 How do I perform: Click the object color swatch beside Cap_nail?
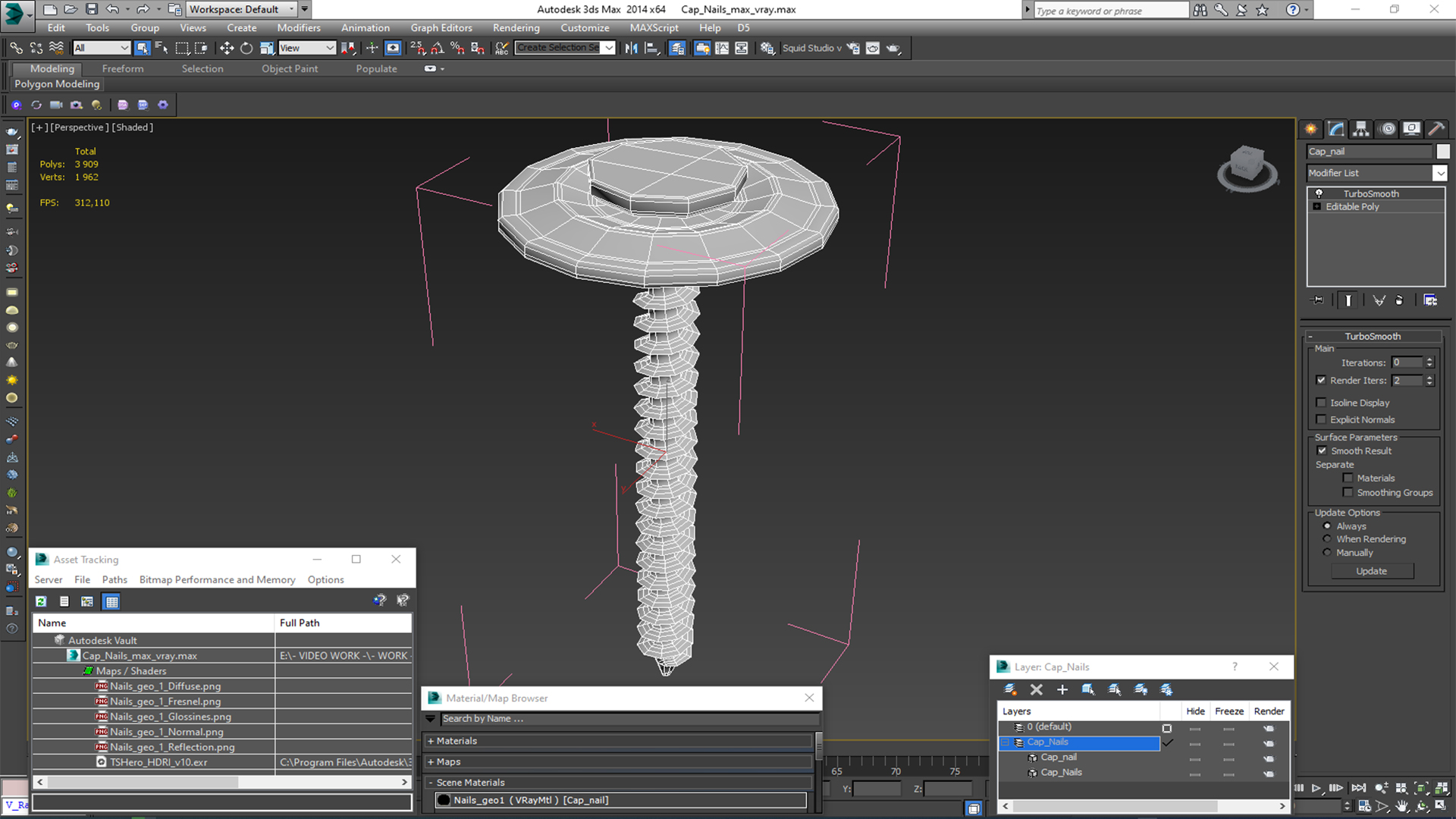click(1442, 152)
